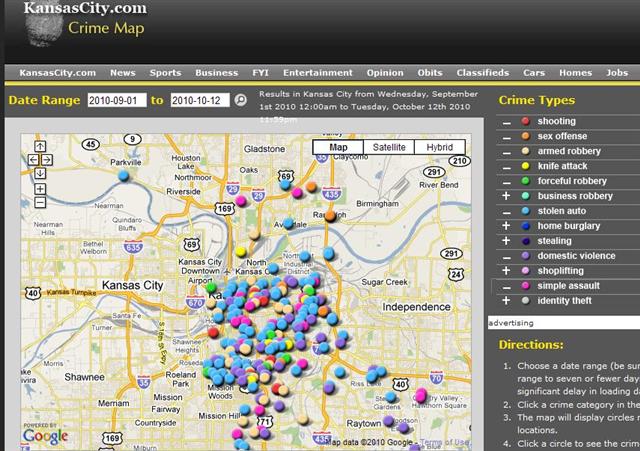Open the Entertainment menu item

tap(318, 73)
